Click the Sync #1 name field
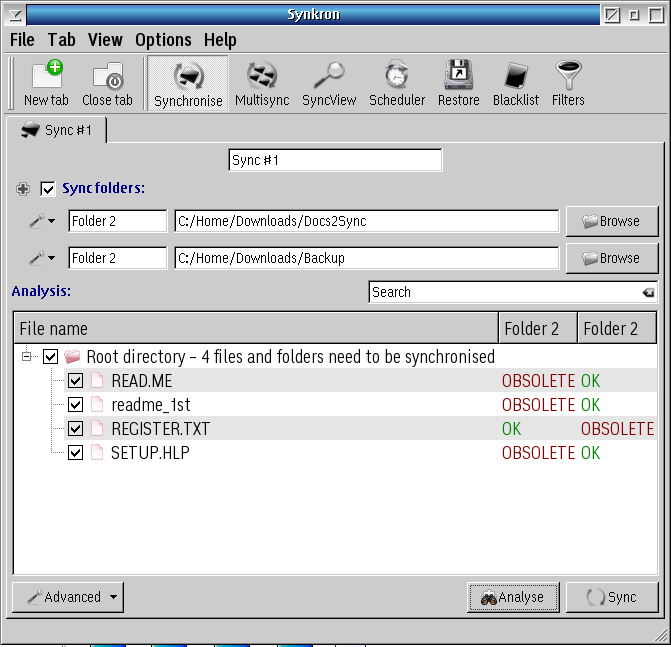This screenshot has height=647, width=671. click(335, 160)
